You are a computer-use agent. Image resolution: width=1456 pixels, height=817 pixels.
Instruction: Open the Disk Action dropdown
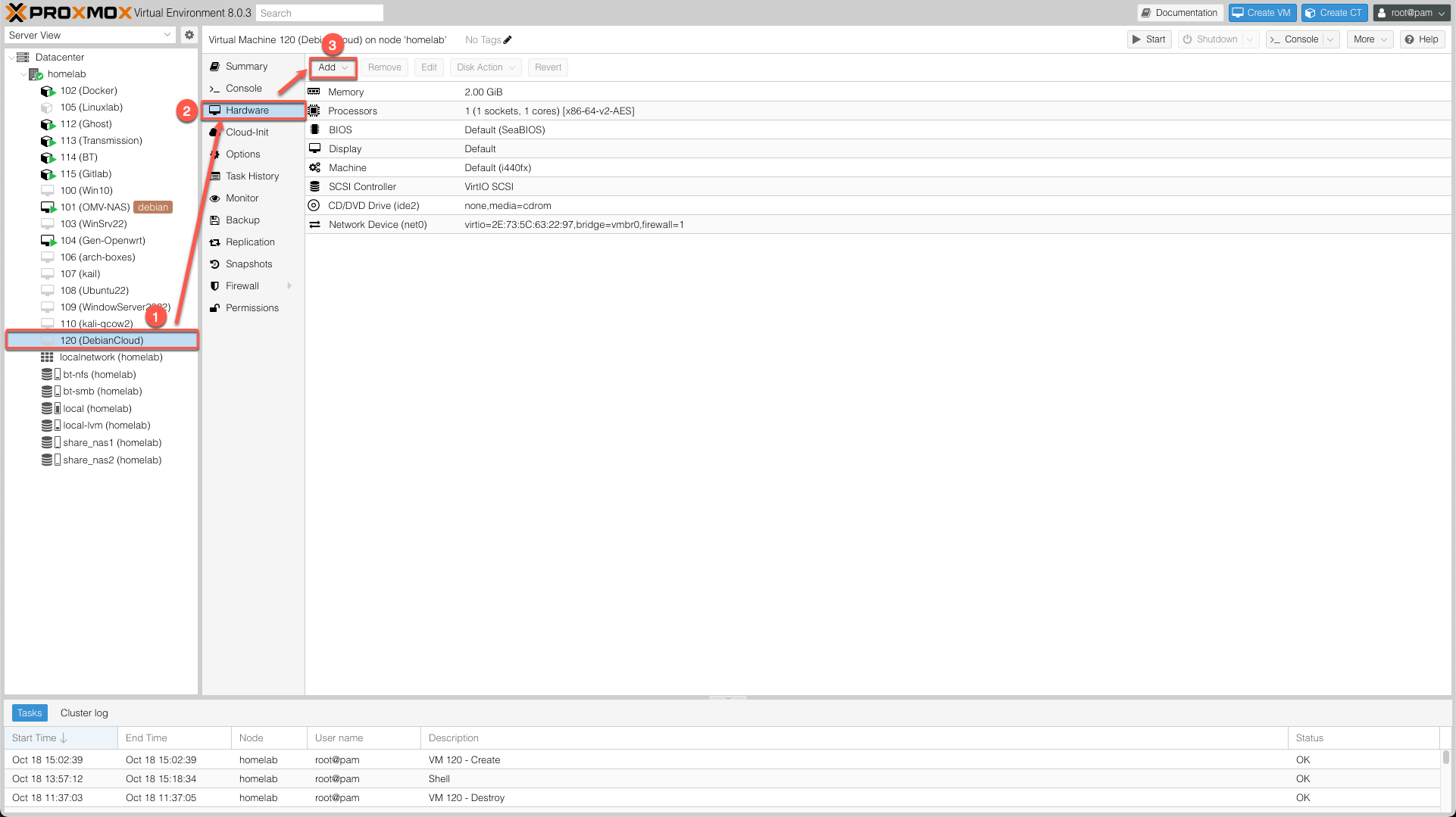486,67
